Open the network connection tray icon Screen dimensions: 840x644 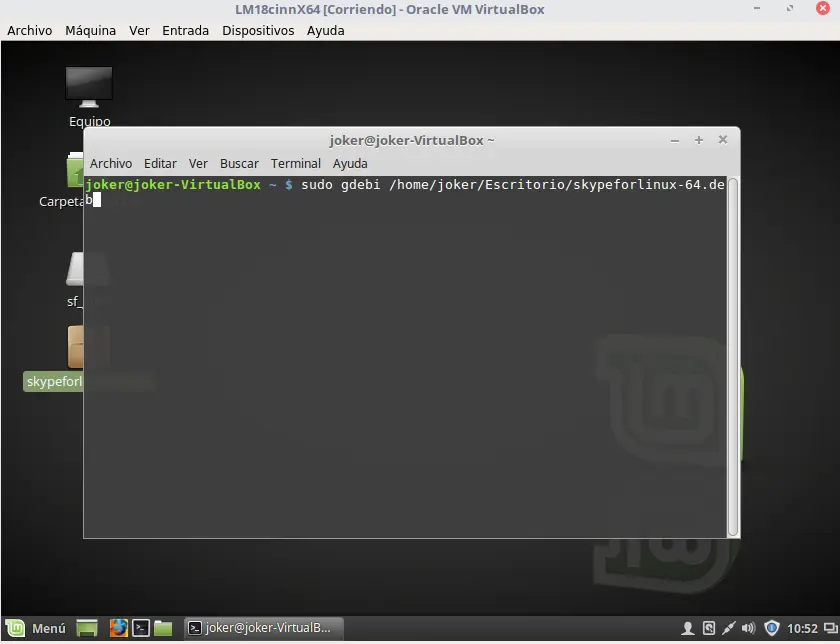click(729, 628)
